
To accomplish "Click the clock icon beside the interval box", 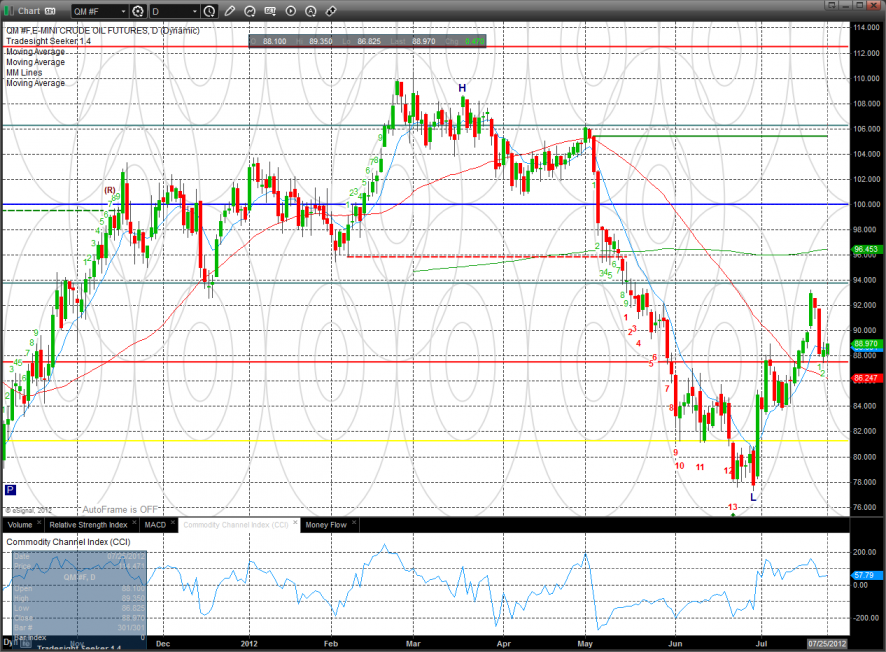I will [x=208, y=11].
